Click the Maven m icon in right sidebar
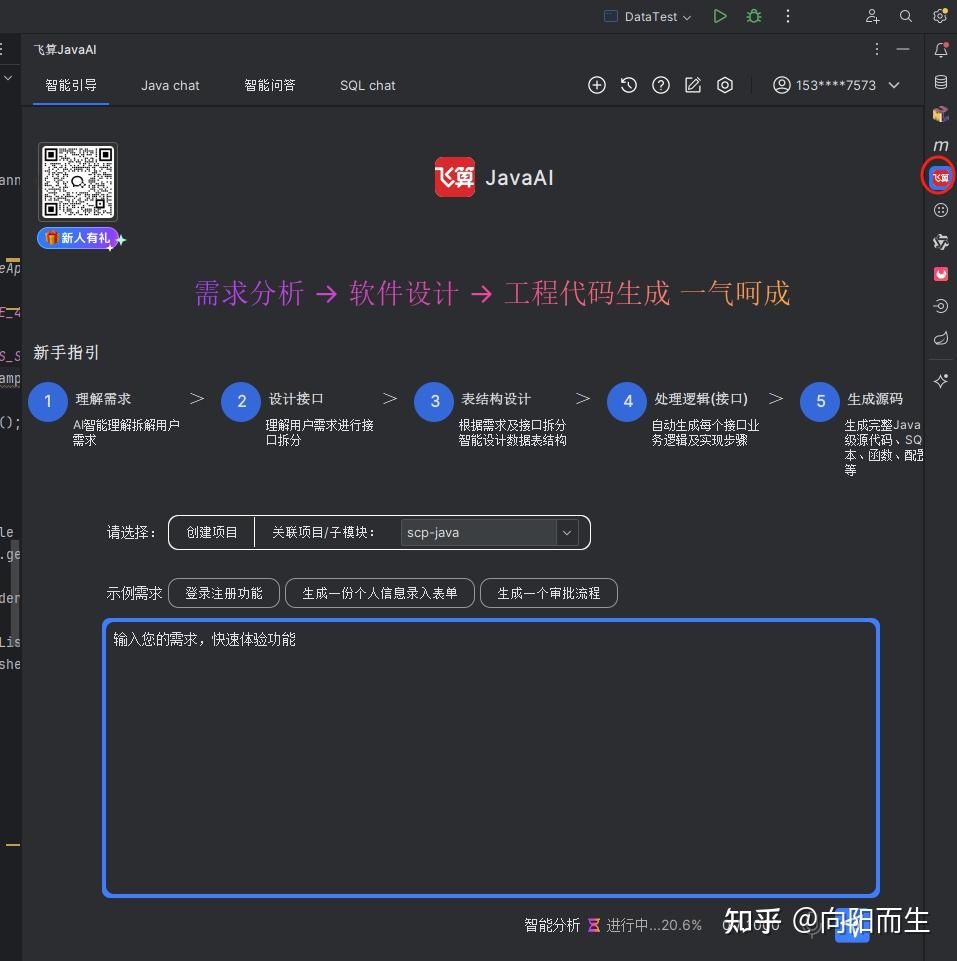 [x=939, y=145]
